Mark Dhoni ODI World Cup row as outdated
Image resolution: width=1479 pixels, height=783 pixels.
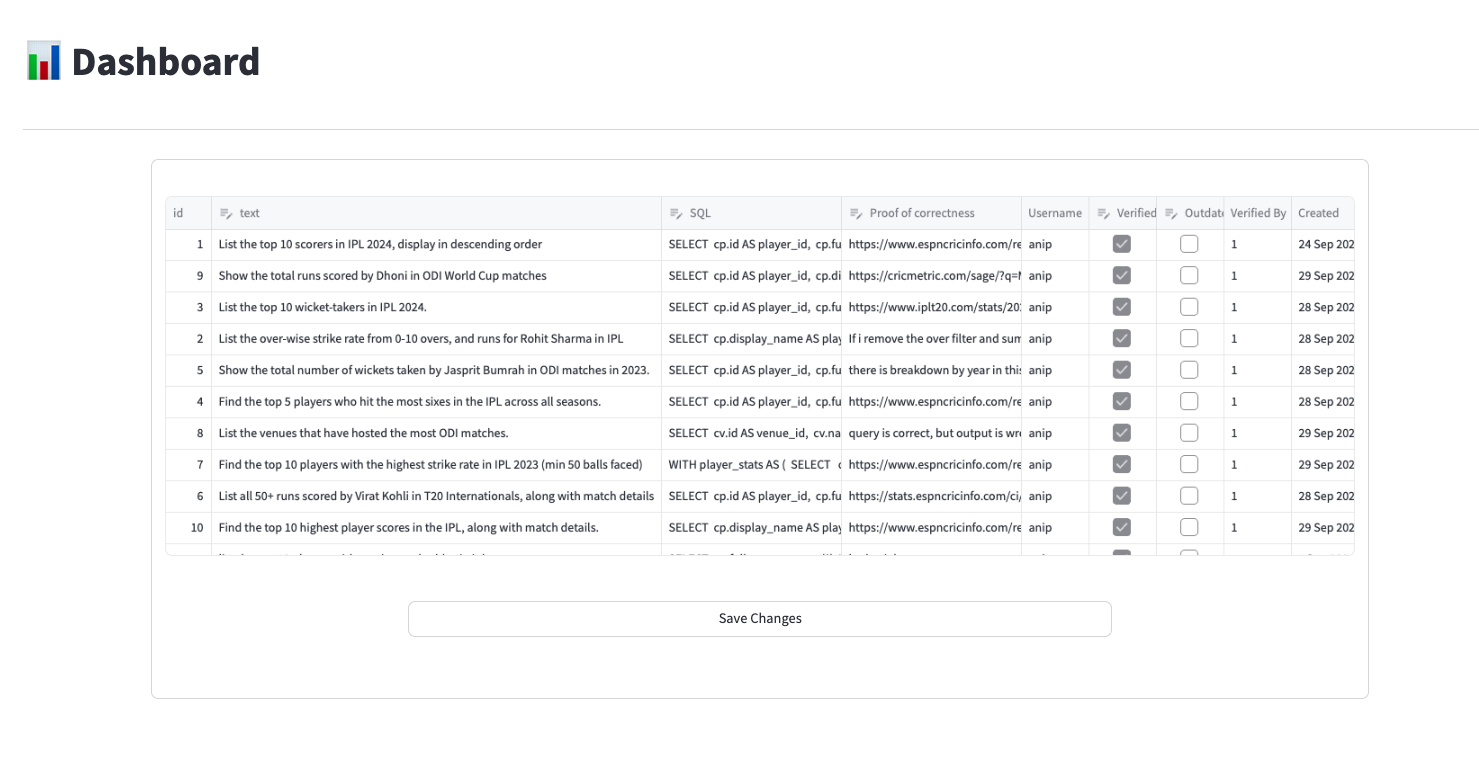(1189, 275)
